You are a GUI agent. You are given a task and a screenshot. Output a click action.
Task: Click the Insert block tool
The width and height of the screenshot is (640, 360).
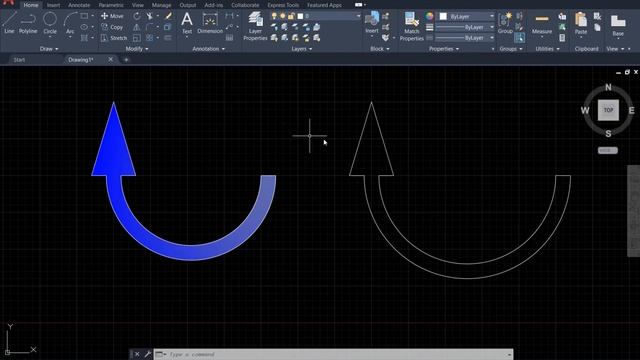click(x=372, y=23)
